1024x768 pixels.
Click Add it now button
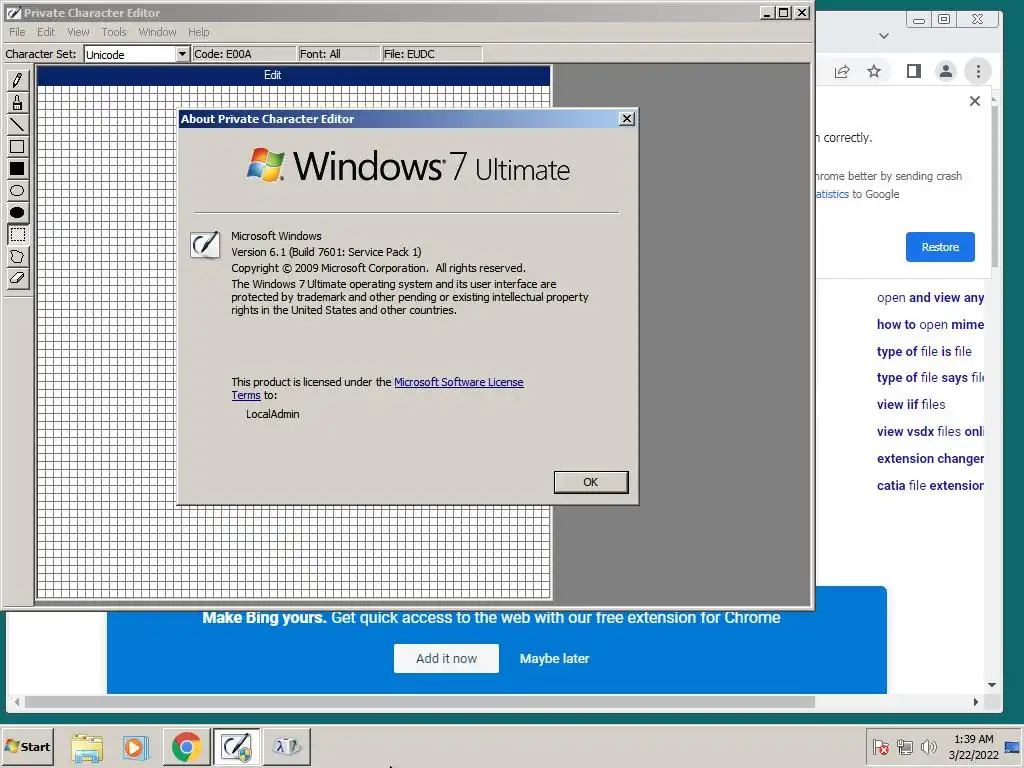(x=446, y=658)
